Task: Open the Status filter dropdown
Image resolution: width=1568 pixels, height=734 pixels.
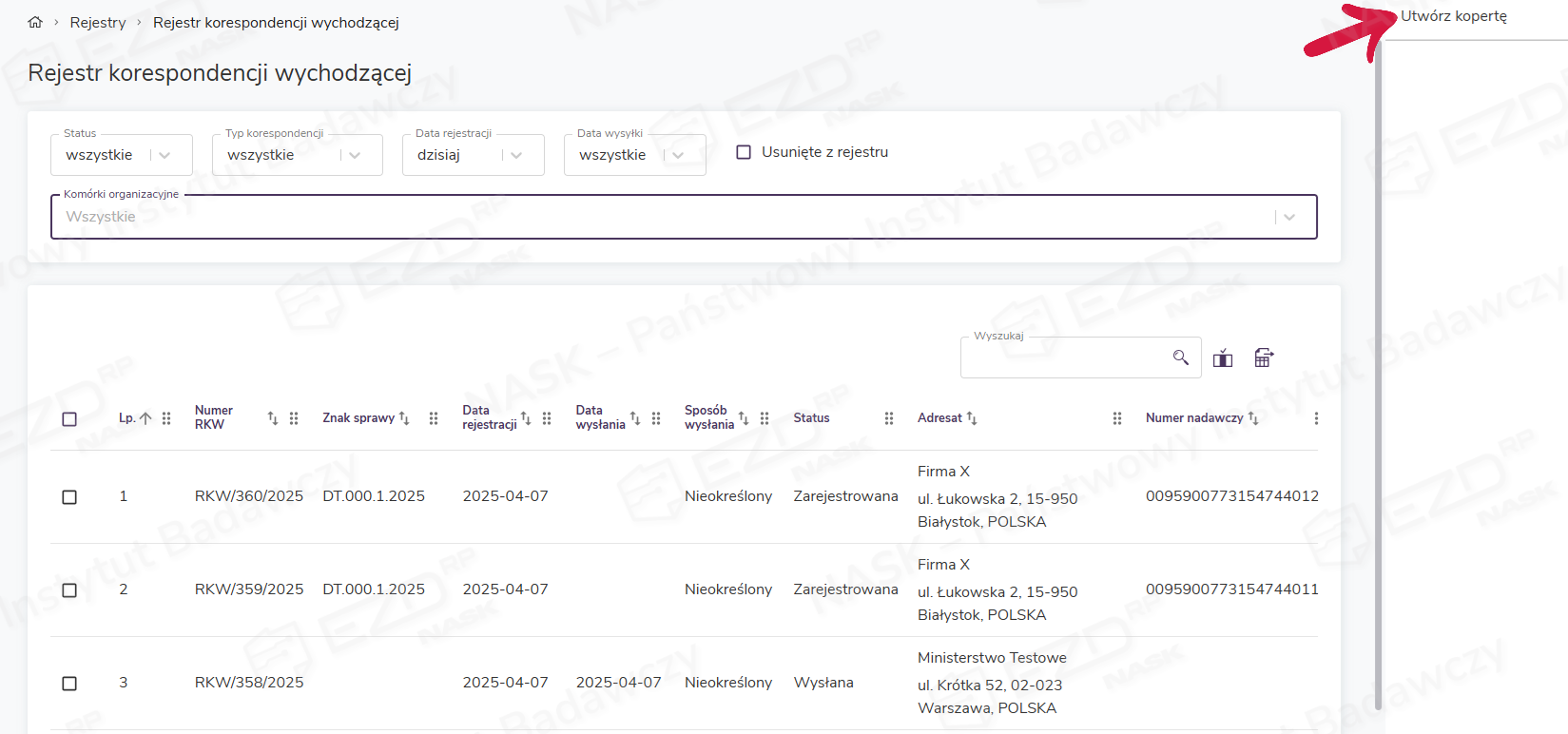Action: pos(165,155)
